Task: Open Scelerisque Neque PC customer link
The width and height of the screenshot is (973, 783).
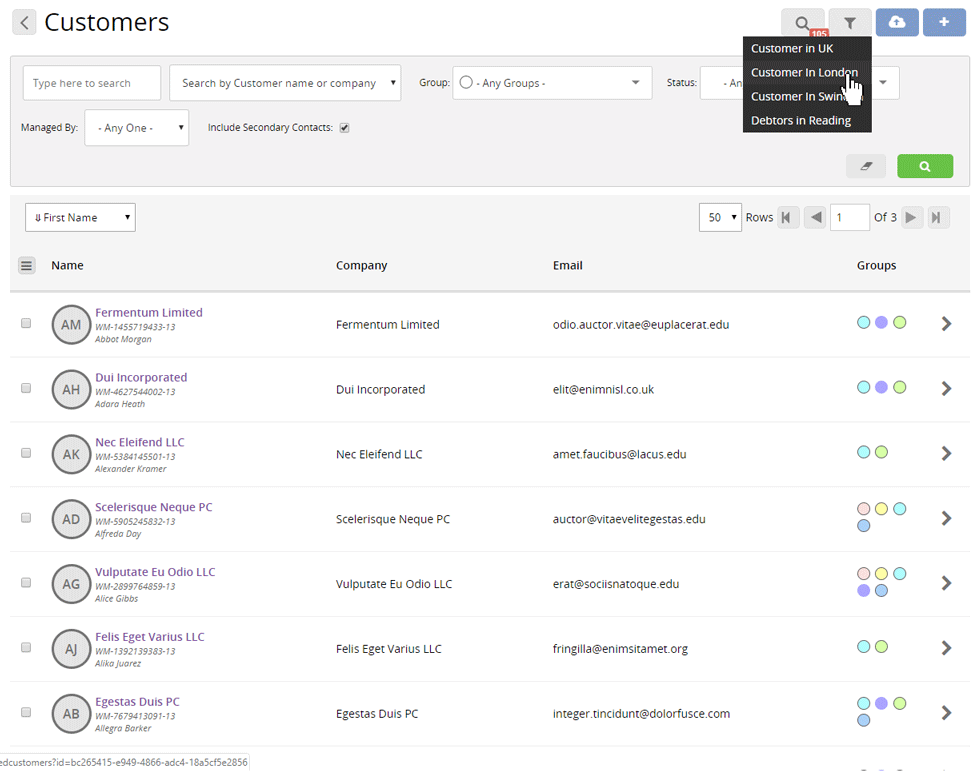Action: click(x=153, y=507)
